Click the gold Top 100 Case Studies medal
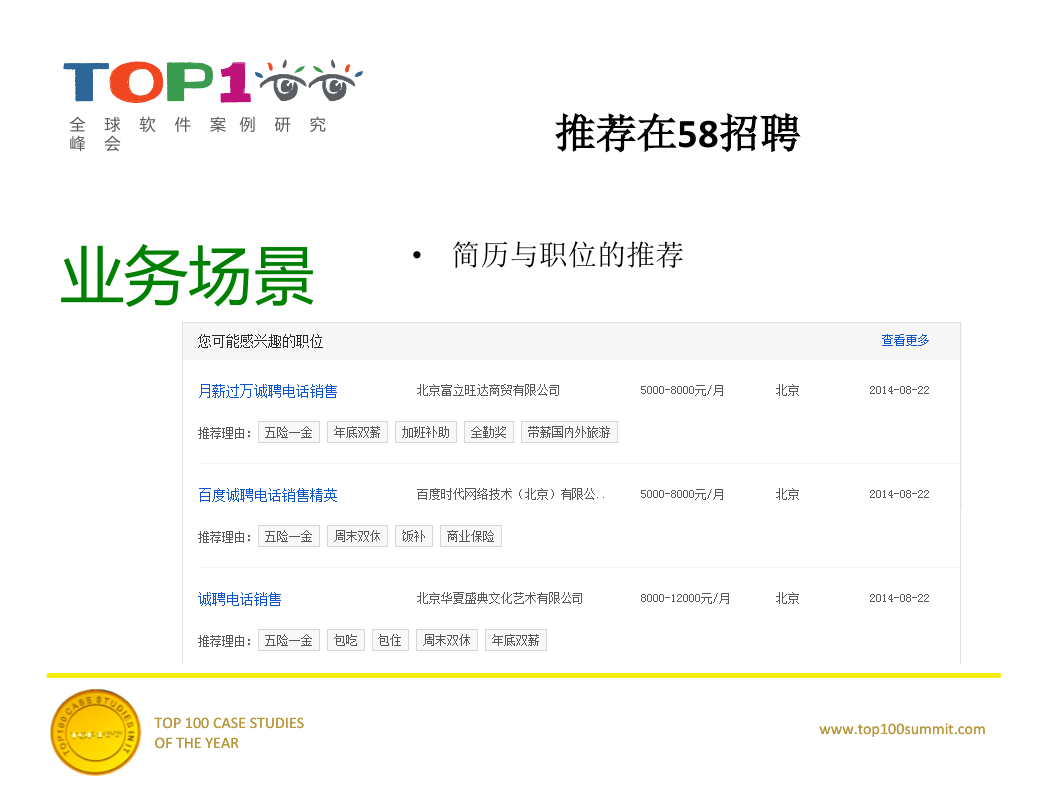 96,732
